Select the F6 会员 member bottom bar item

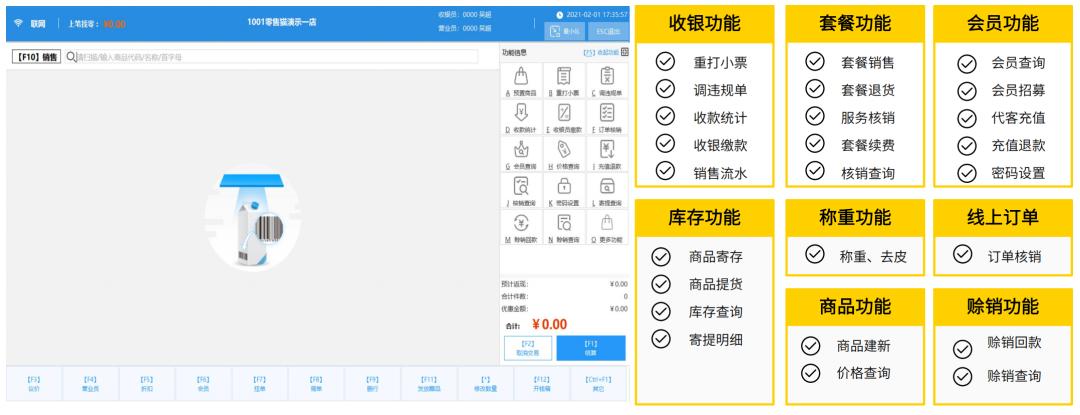[x=203, y=384]
